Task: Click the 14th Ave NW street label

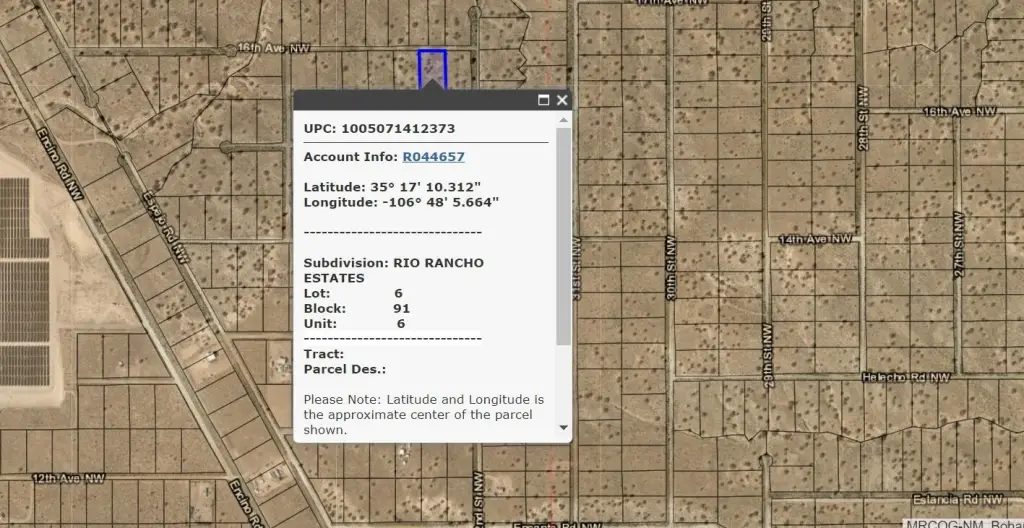Action: click(816, 240)
